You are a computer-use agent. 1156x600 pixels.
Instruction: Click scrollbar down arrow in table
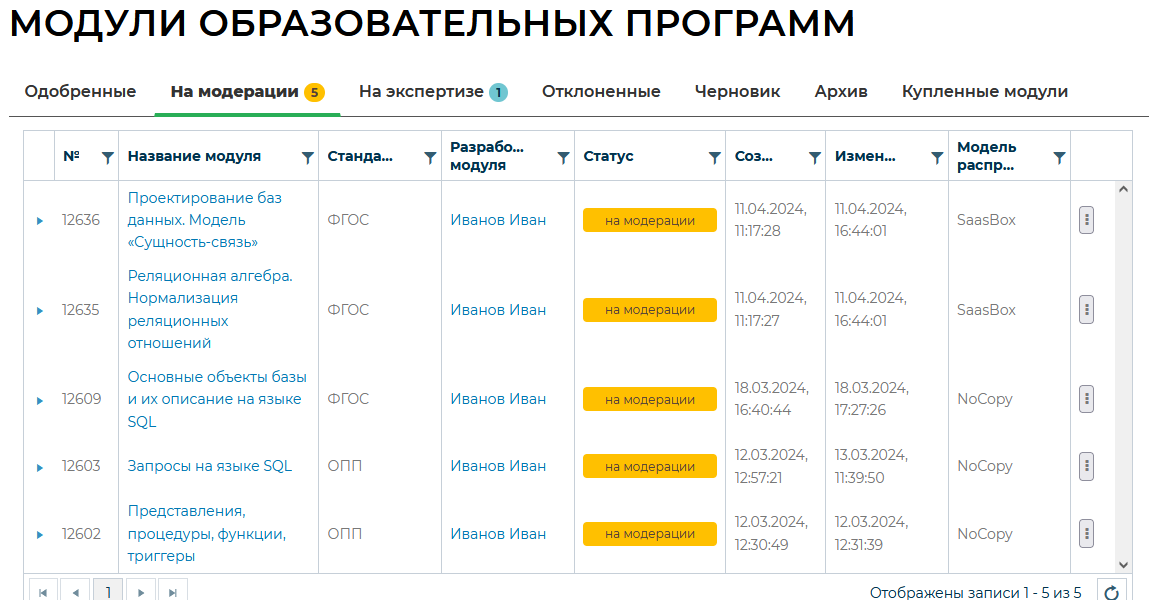click(1122, 565)
